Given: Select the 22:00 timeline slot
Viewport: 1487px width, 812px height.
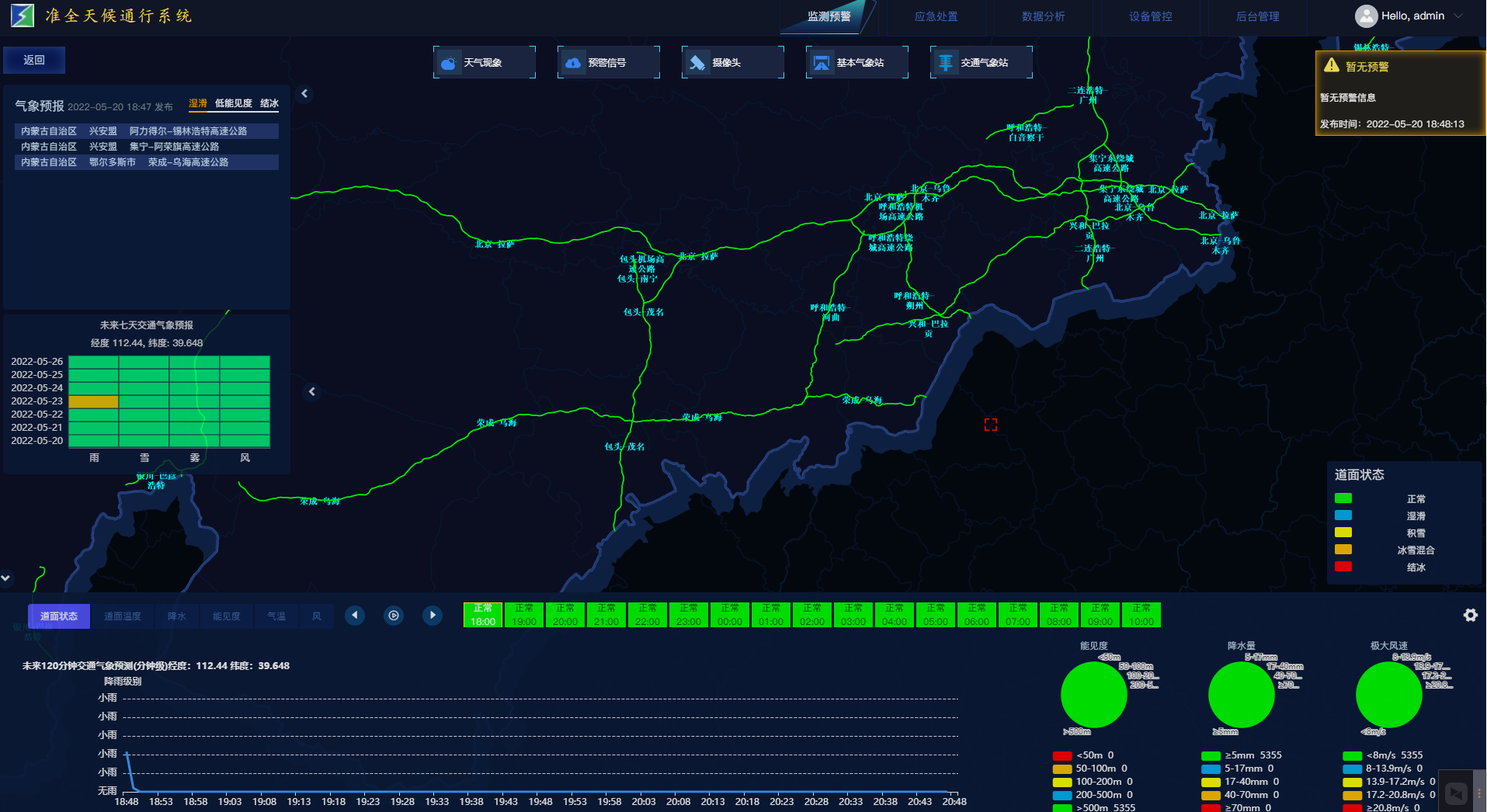Looking at the screenshot, I should [x=647, y=615].
